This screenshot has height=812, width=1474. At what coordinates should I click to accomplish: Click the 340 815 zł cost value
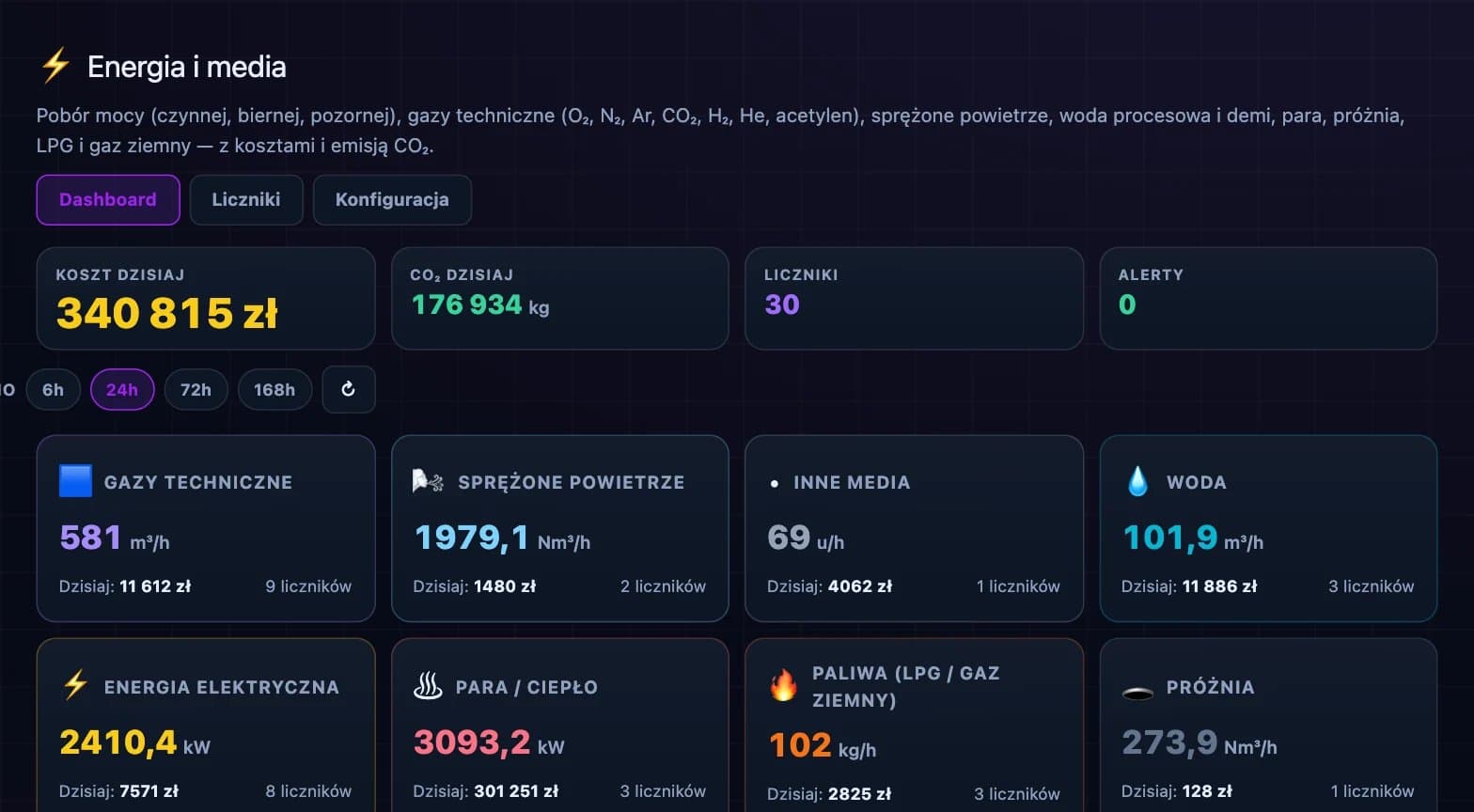(167, 313)
